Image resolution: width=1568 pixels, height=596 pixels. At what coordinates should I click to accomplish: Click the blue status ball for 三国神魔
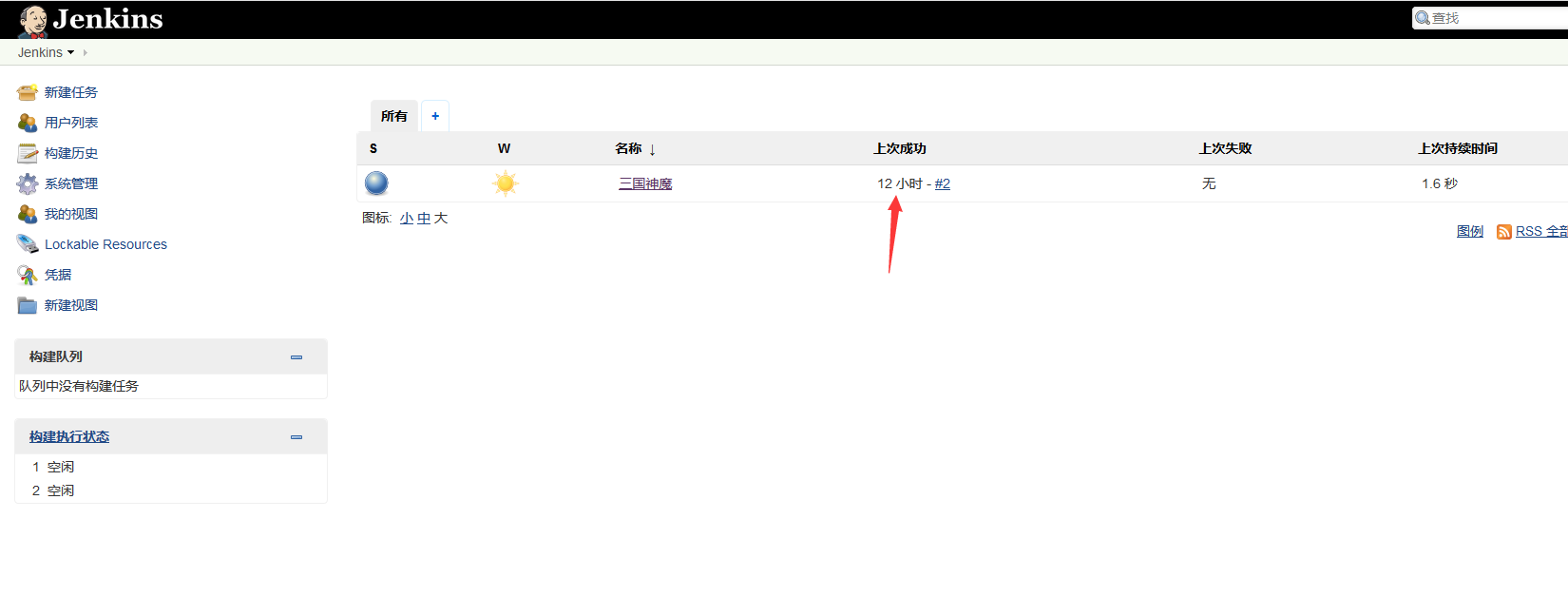(x=376, y=183)
